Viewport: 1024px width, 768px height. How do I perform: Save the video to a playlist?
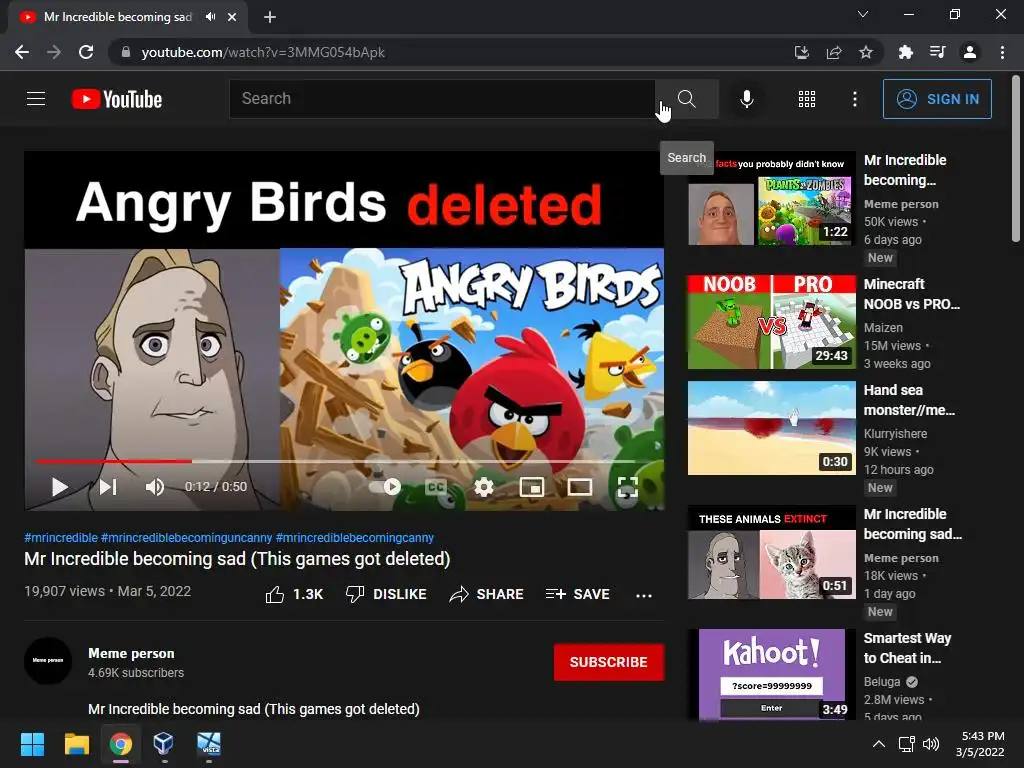[578, 594]
